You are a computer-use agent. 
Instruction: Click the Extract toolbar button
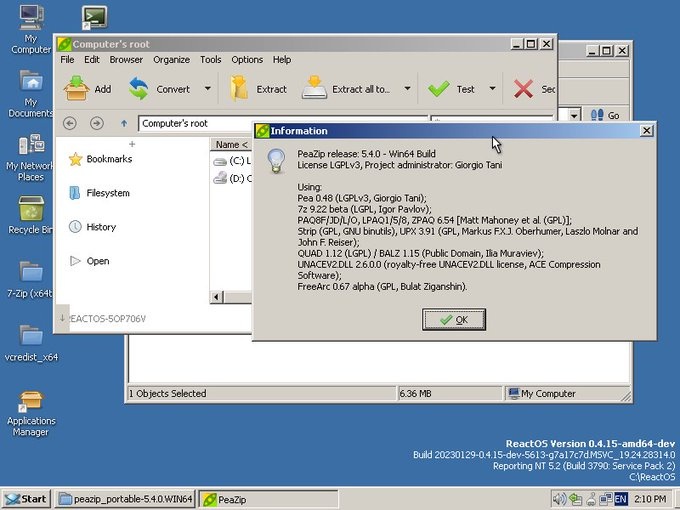click(258, 88)
